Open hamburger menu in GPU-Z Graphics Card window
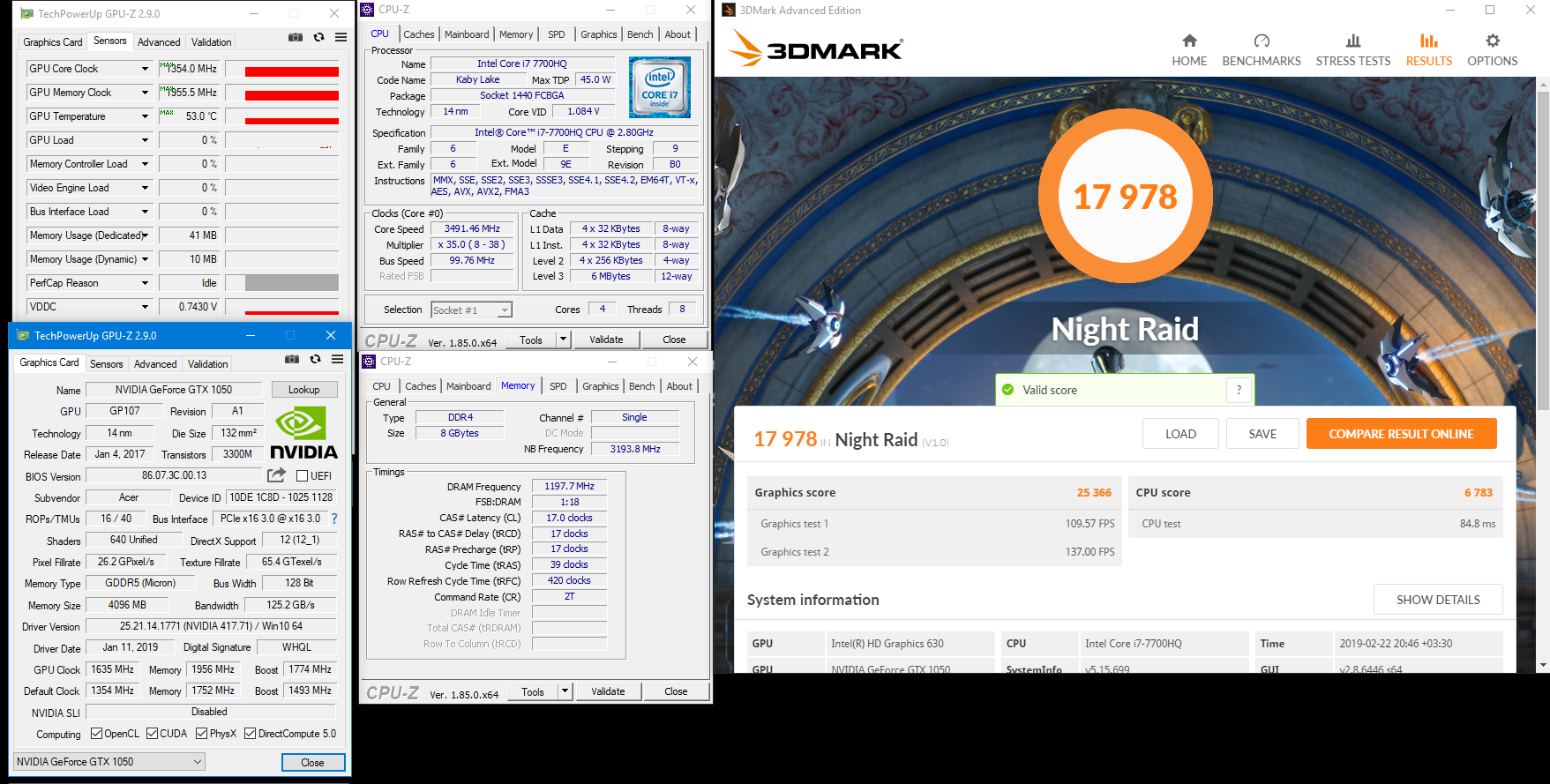Viewport: 1550px width, 784px height. pos(337,359)
